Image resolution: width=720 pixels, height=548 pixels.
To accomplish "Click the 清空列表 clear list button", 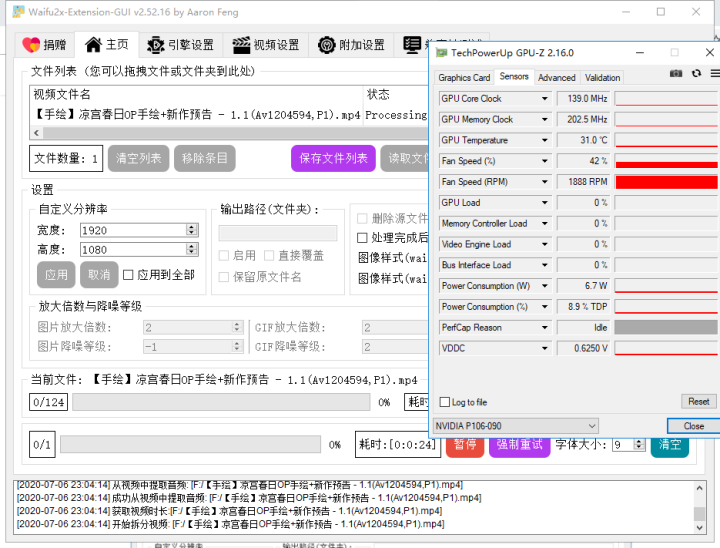I will [138, 158].
